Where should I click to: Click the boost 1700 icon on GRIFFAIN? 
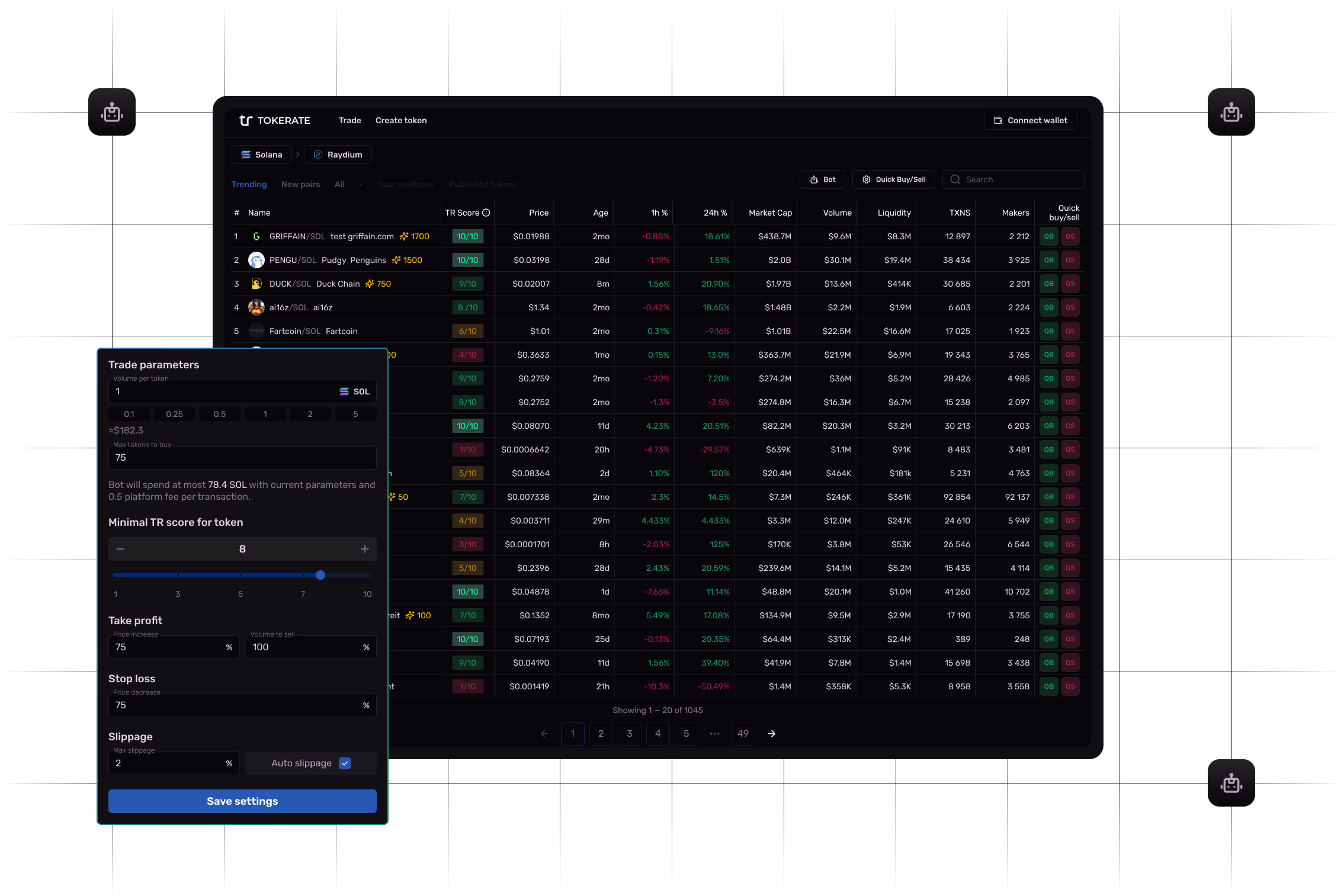404,236
